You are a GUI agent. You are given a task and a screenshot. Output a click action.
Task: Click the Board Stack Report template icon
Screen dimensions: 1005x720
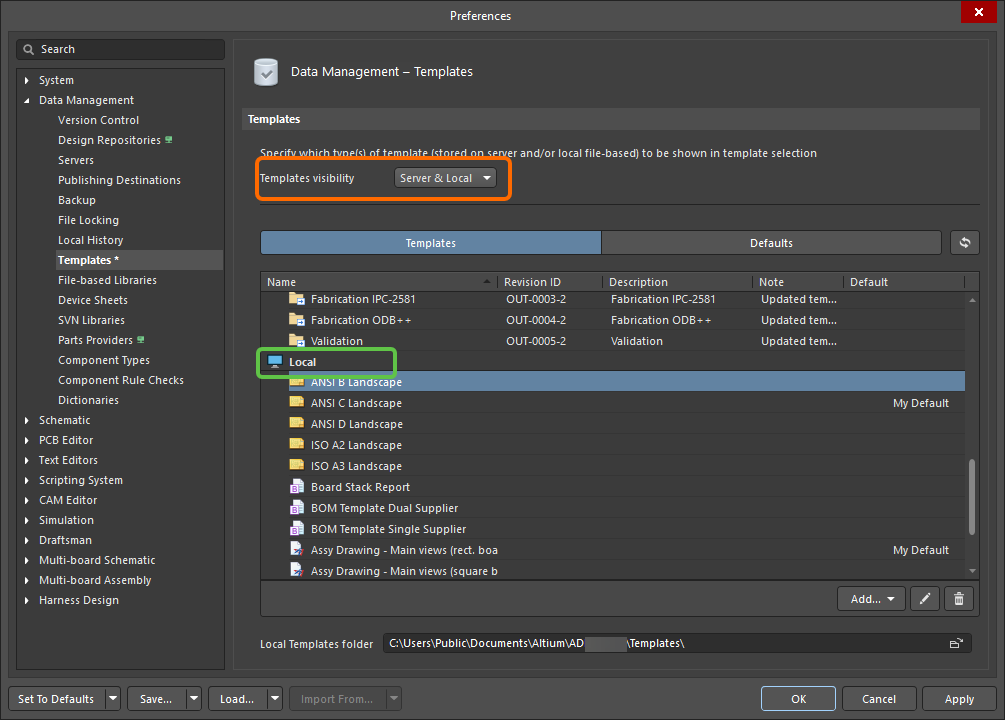coord(296,486)
